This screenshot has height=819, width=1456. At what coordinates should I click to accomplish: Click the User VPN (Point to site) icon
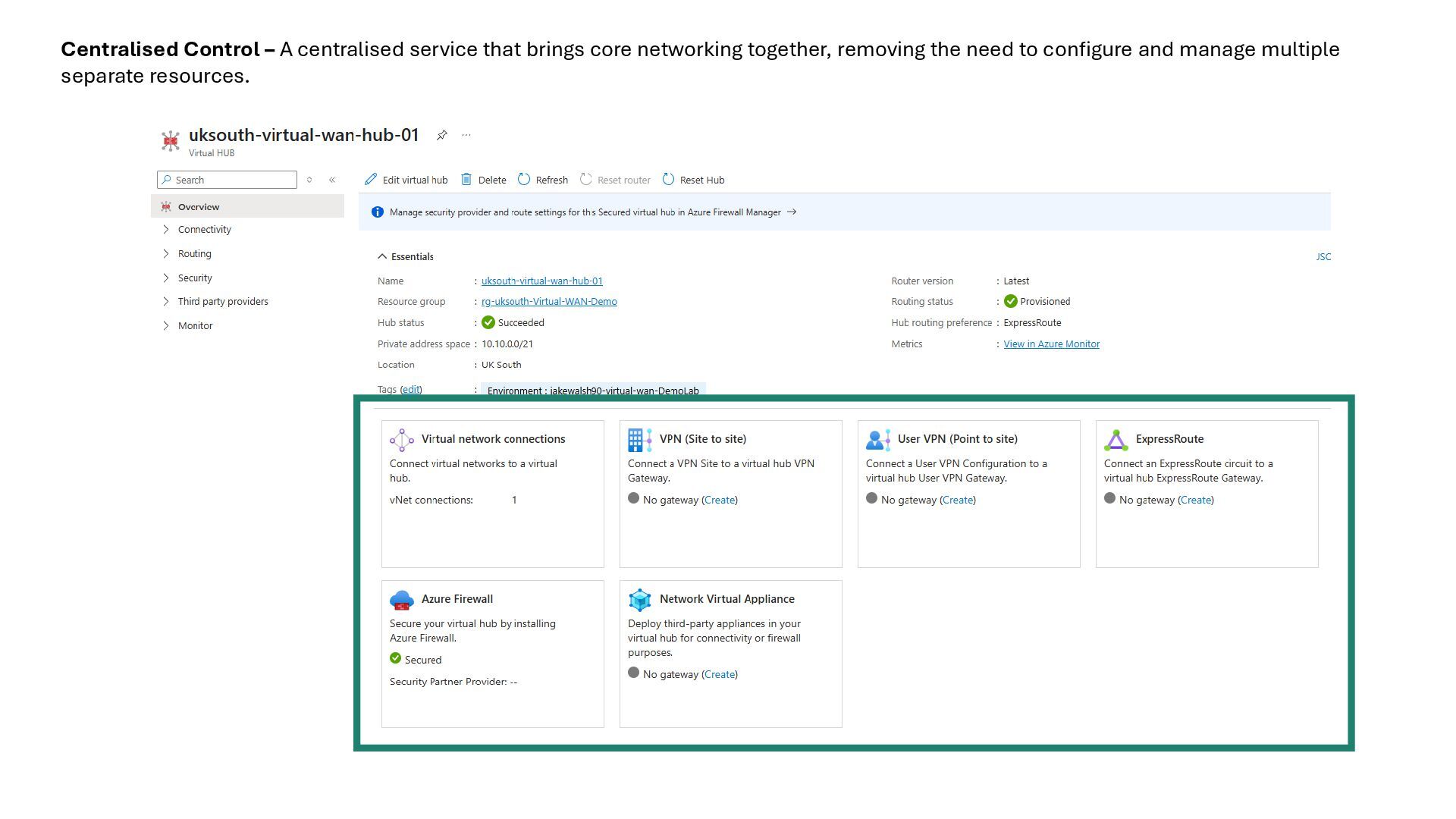(878, 440)
